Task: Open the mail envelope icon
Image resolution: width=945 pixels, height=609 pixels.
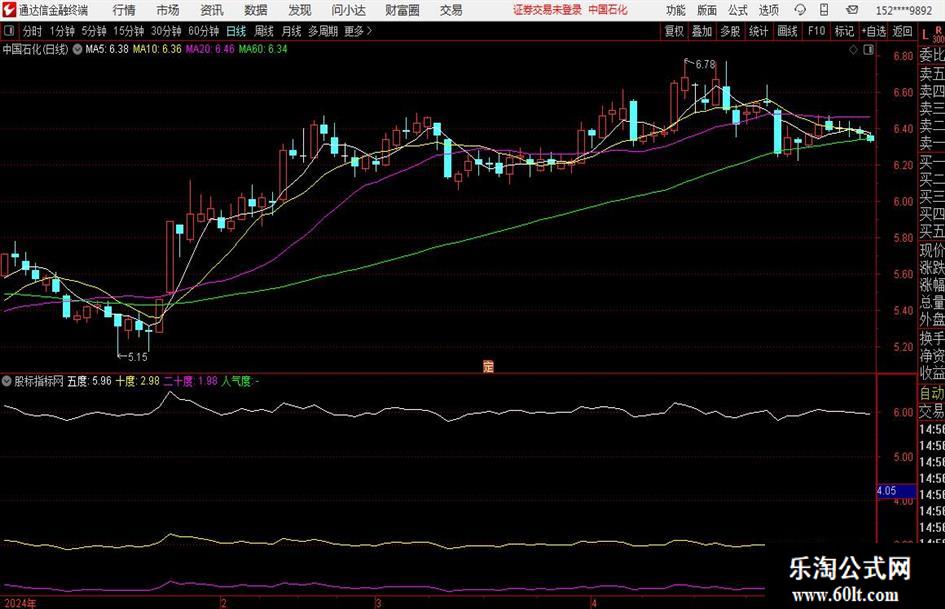Action: tap(852, 10)
